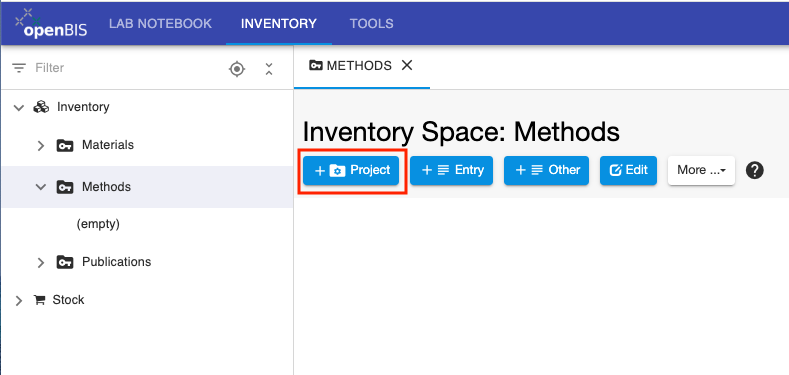Click the (empty) tree entry
Viewport: 789px width, 375px height.
tap(98, 224)
